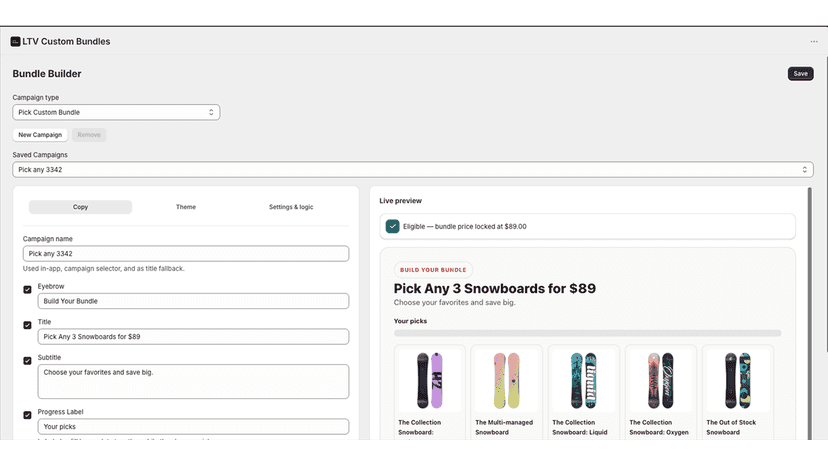This screenshot has width=828, height=466.
Task: Click the BUILD YOUR BUNDLE eyebrow badge
Action: point(433,270)
